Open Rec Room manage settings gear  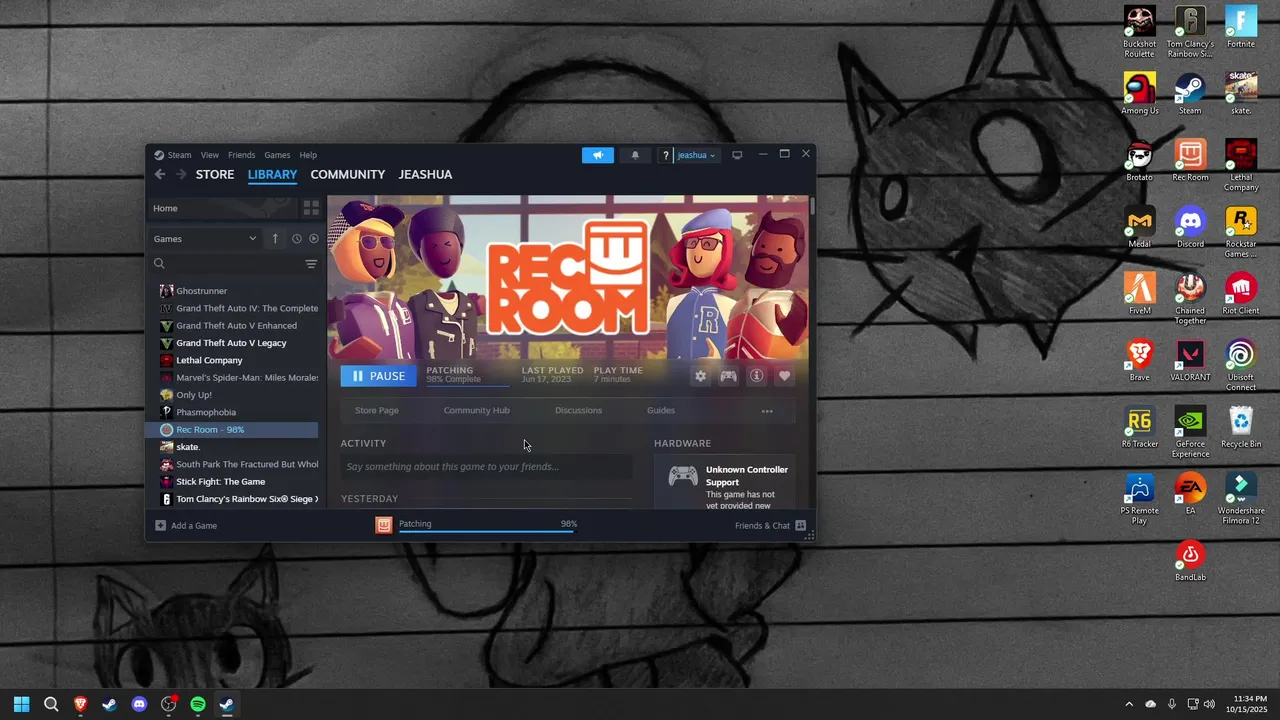[700, 376]
